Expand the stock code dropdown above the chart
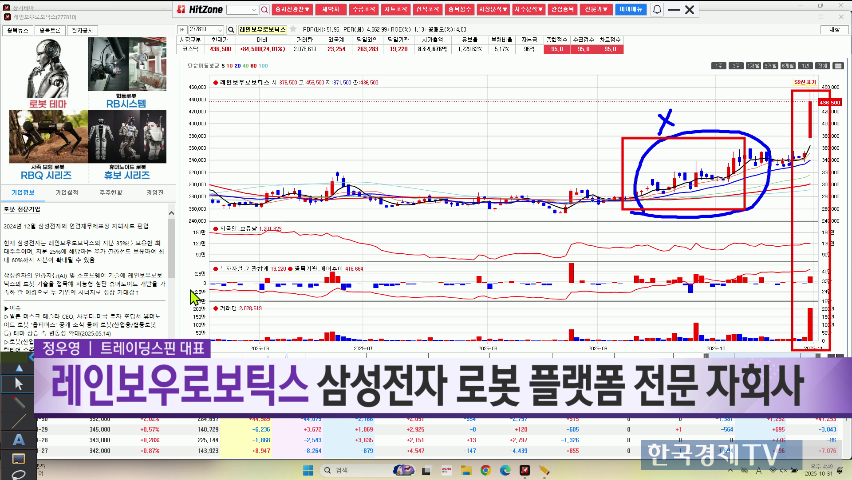Image resolution: width=852 pixels, height=480 pixels. 222,30
